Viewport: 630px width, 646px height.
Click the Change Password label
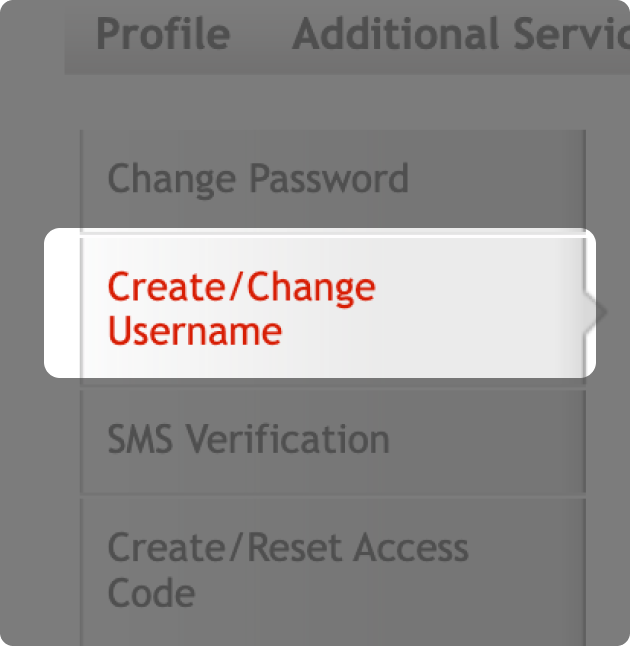click(x=258, y=180)
